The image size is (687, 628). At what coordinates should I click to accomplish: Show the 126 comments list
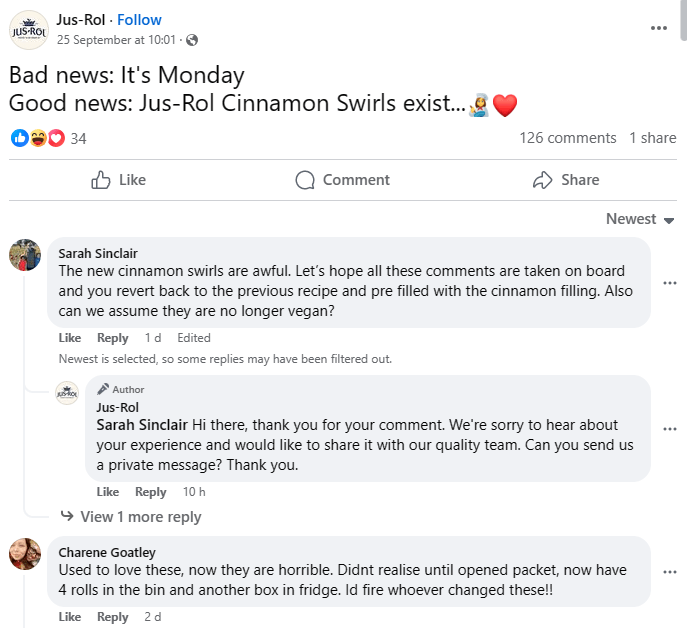tap(567, 138)
